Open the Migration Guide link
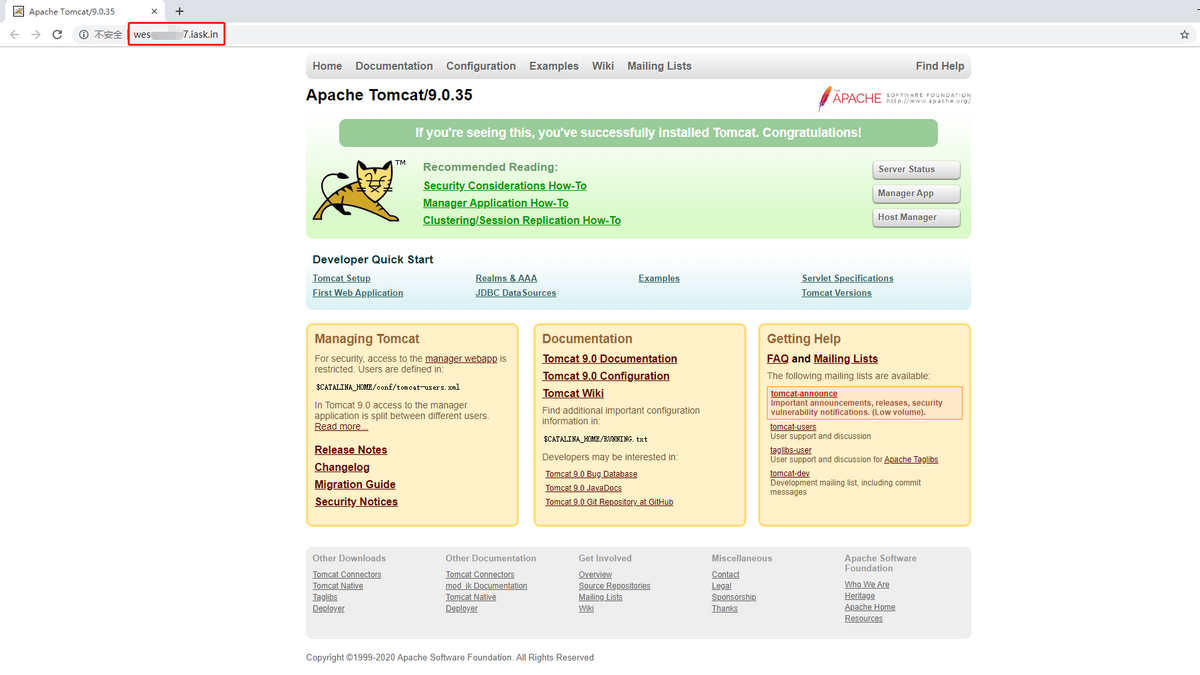This screenshot has height=675, width=1200. click(355, 485)
